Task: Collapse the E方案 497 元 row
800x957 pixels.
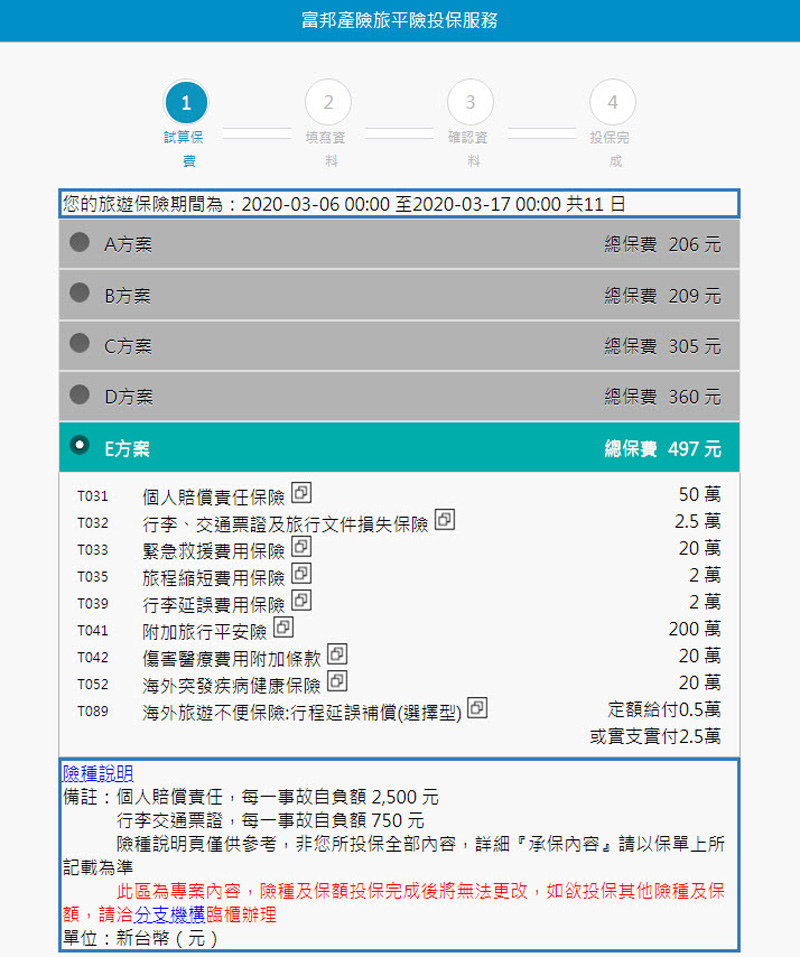Action: tap(399, 447)
